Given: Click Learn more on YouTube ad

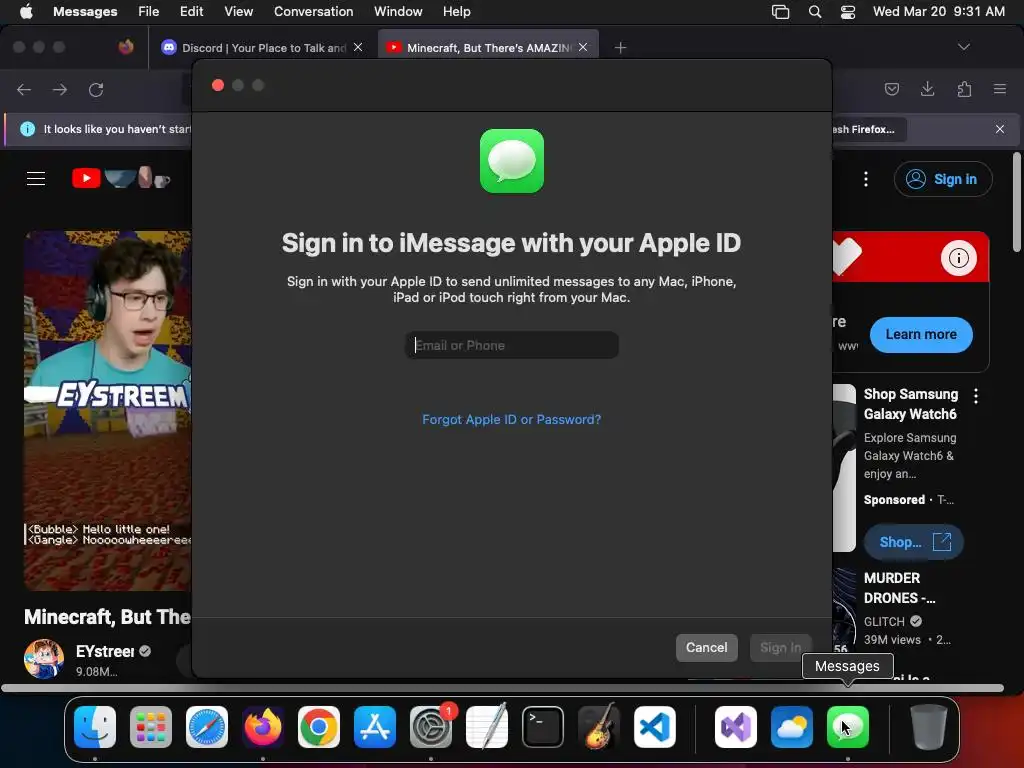Looking at the screenshot, I should [x=921, y=334].
